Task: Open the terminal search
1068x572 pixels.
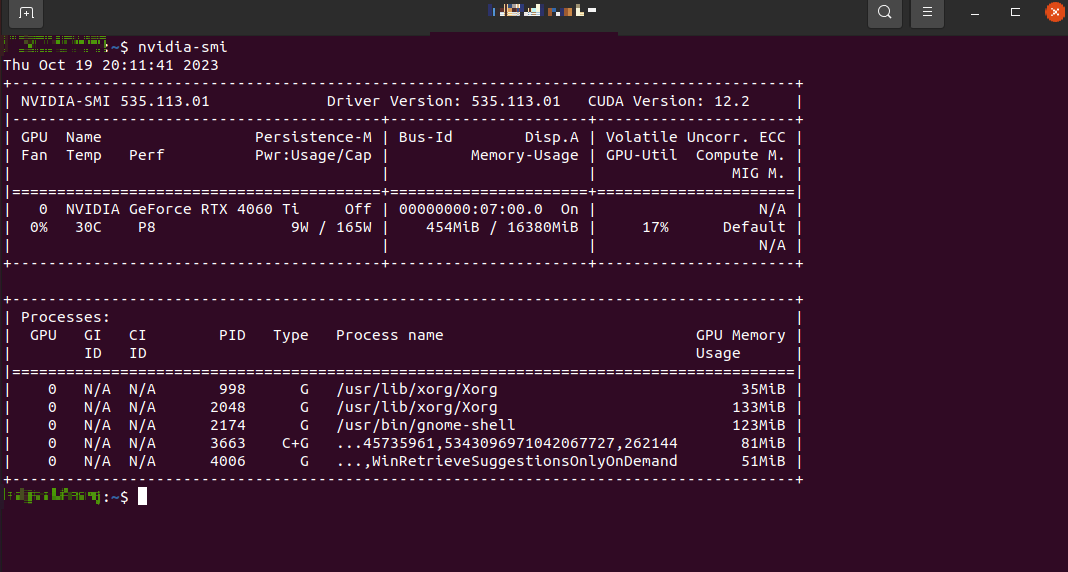Action: [x=884, y=12]
